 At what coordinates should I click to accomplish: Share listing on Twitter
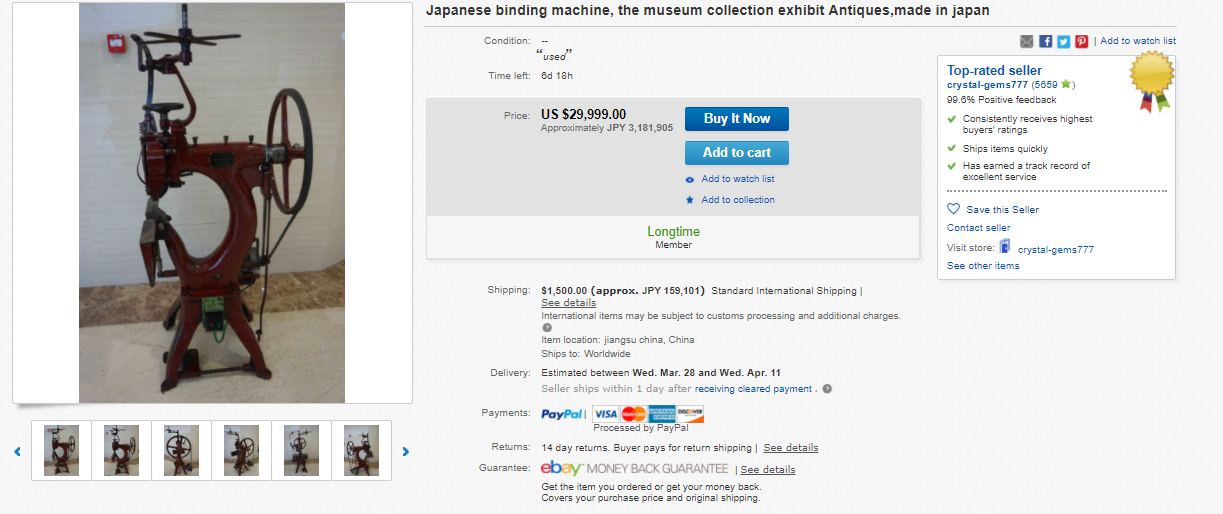1063,41
